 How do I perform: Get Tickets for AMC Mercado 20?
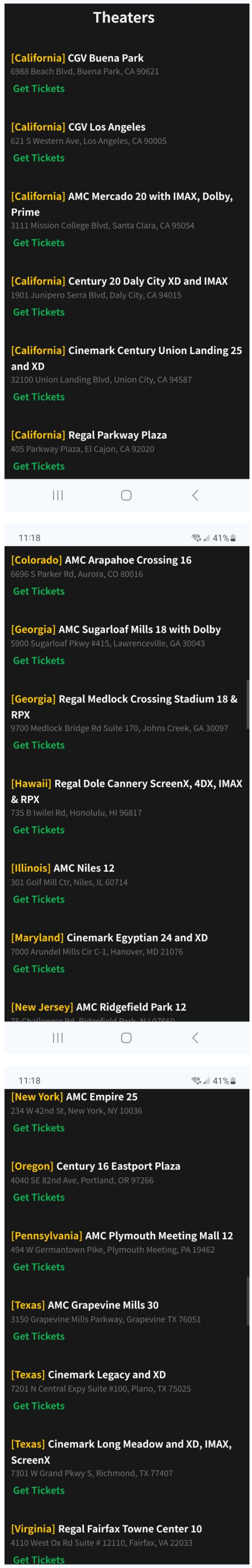coord(39,242)
